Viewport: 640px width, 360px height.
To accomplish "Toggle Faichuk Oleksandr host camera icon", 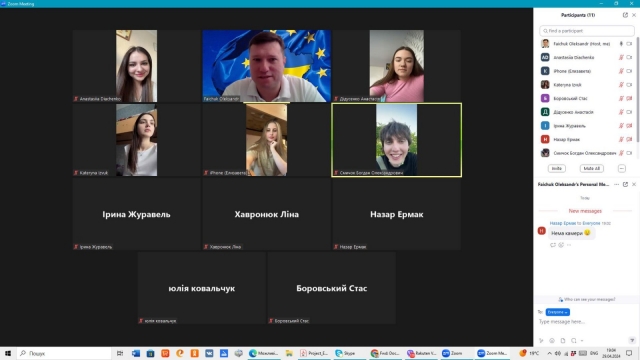I will [x=629, y=44].
